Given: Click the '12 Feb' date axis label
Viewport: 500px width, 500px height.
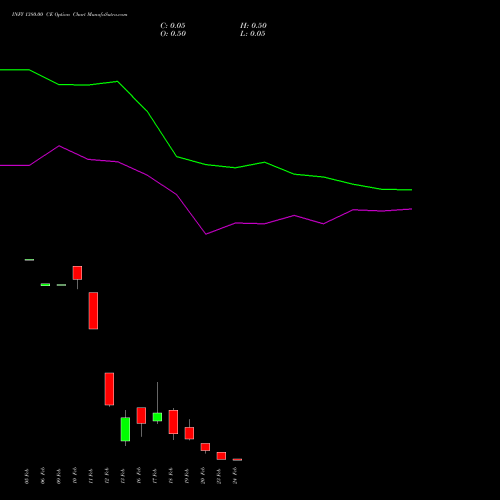Looking at the screenshot, I should 107,475.
